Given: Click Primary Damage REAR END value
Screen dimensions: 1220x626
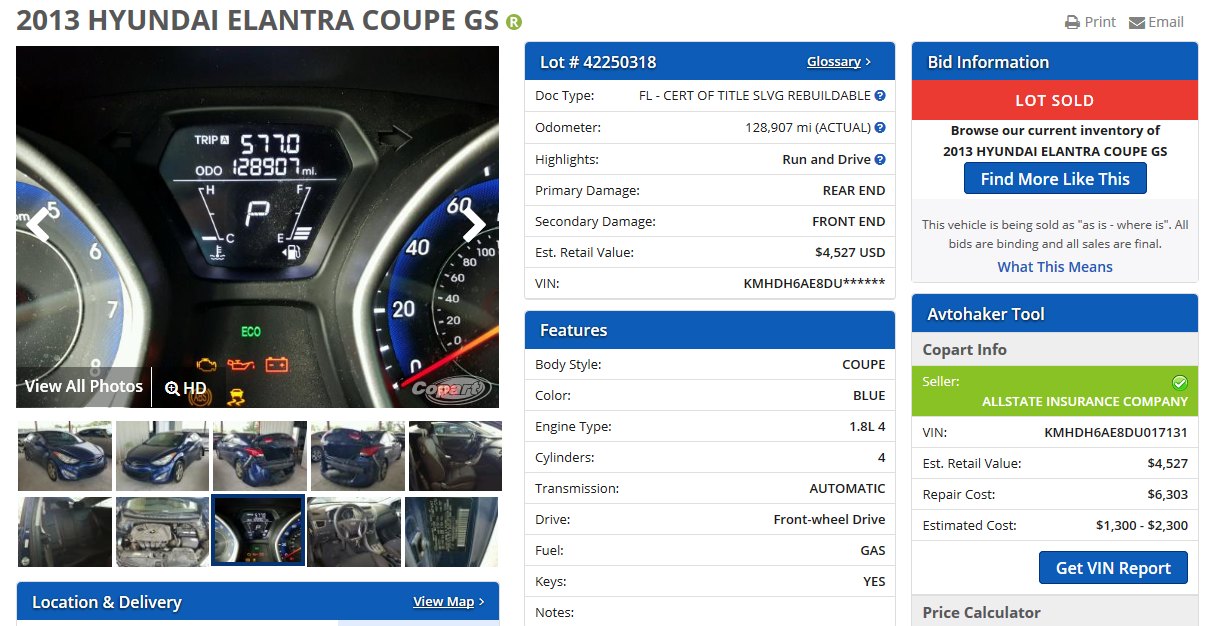Looking at the screenshot, I should coord(854,190).
